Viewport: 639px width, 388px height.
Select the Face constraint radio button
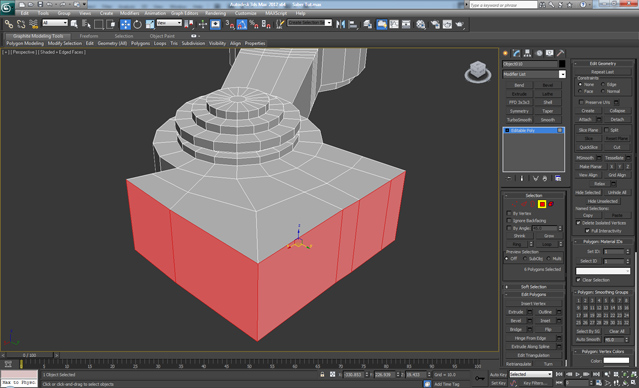point(580,91)
